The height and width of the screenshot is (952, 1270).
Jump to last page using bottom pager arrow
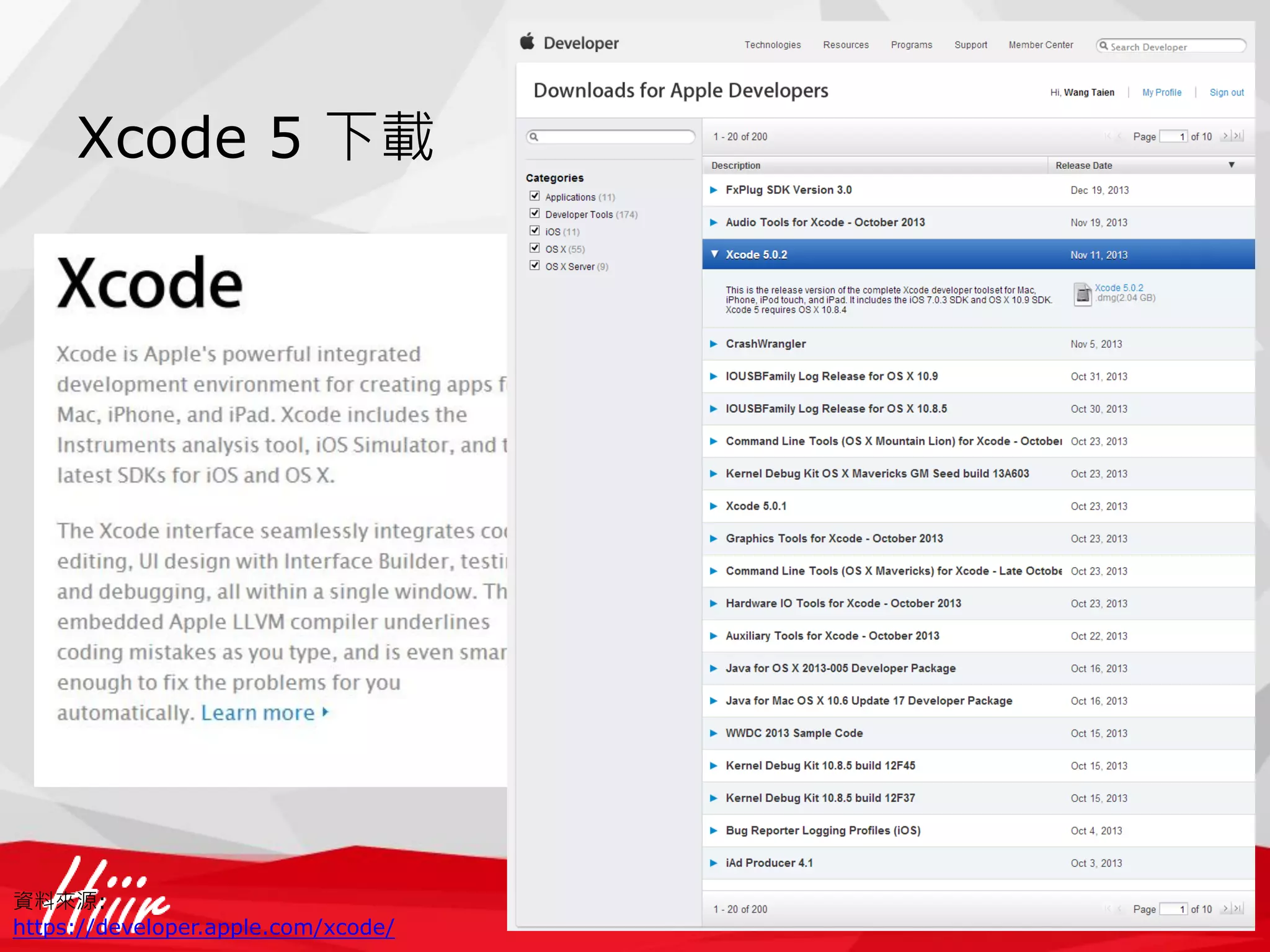click(1238, 909)
